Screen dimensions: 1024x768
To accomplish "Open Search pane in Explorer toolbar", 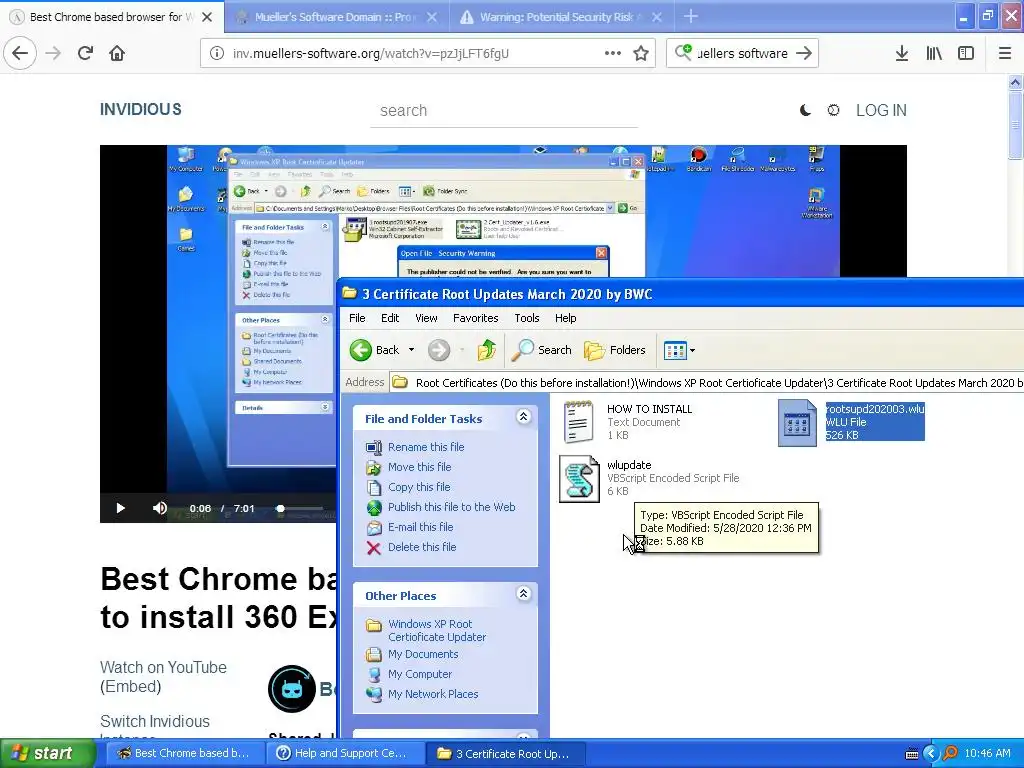I will pos(541,350).
